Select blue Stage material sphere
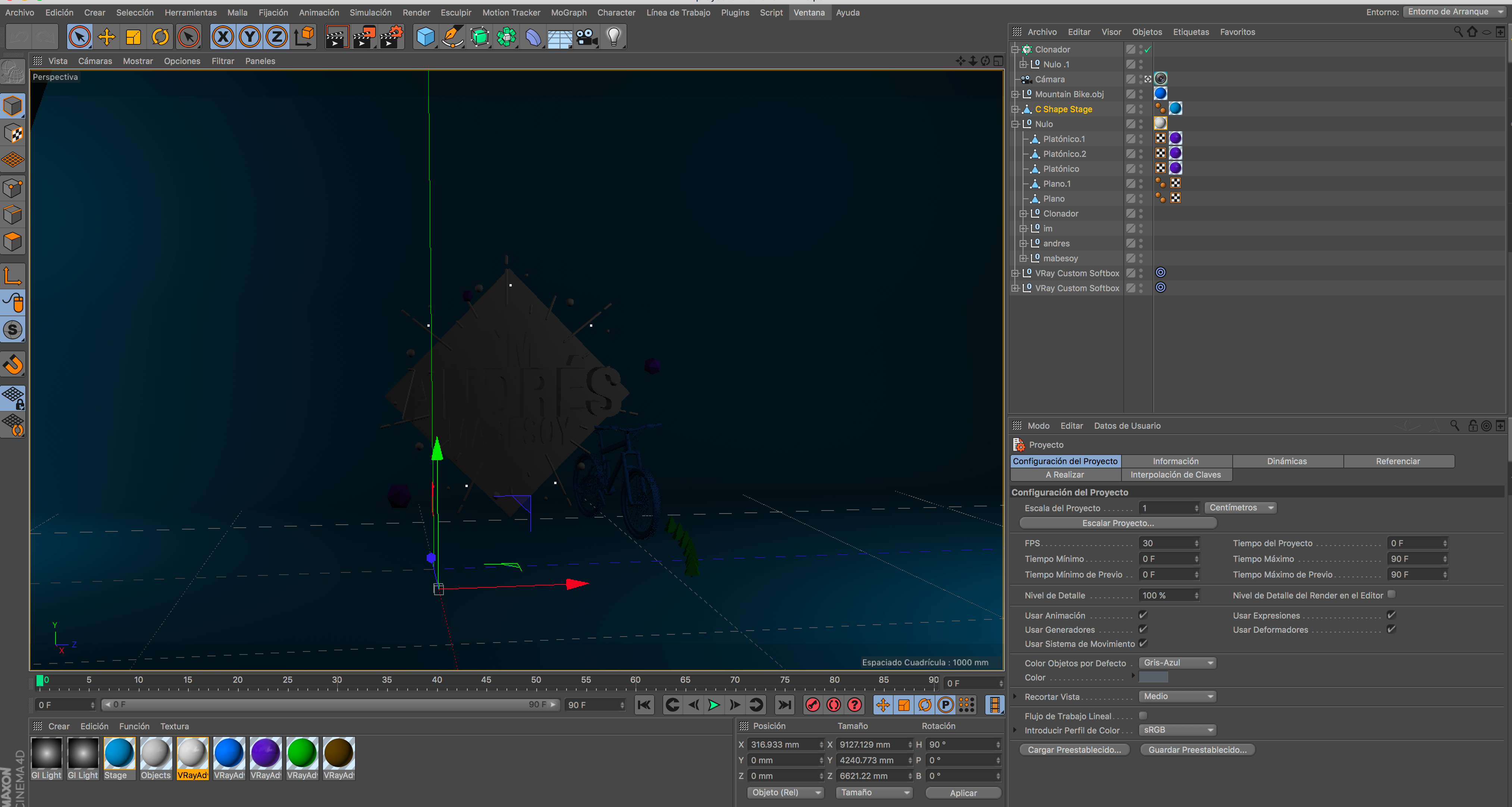This screenshot has width=1512, height=807. coord(119,754)
